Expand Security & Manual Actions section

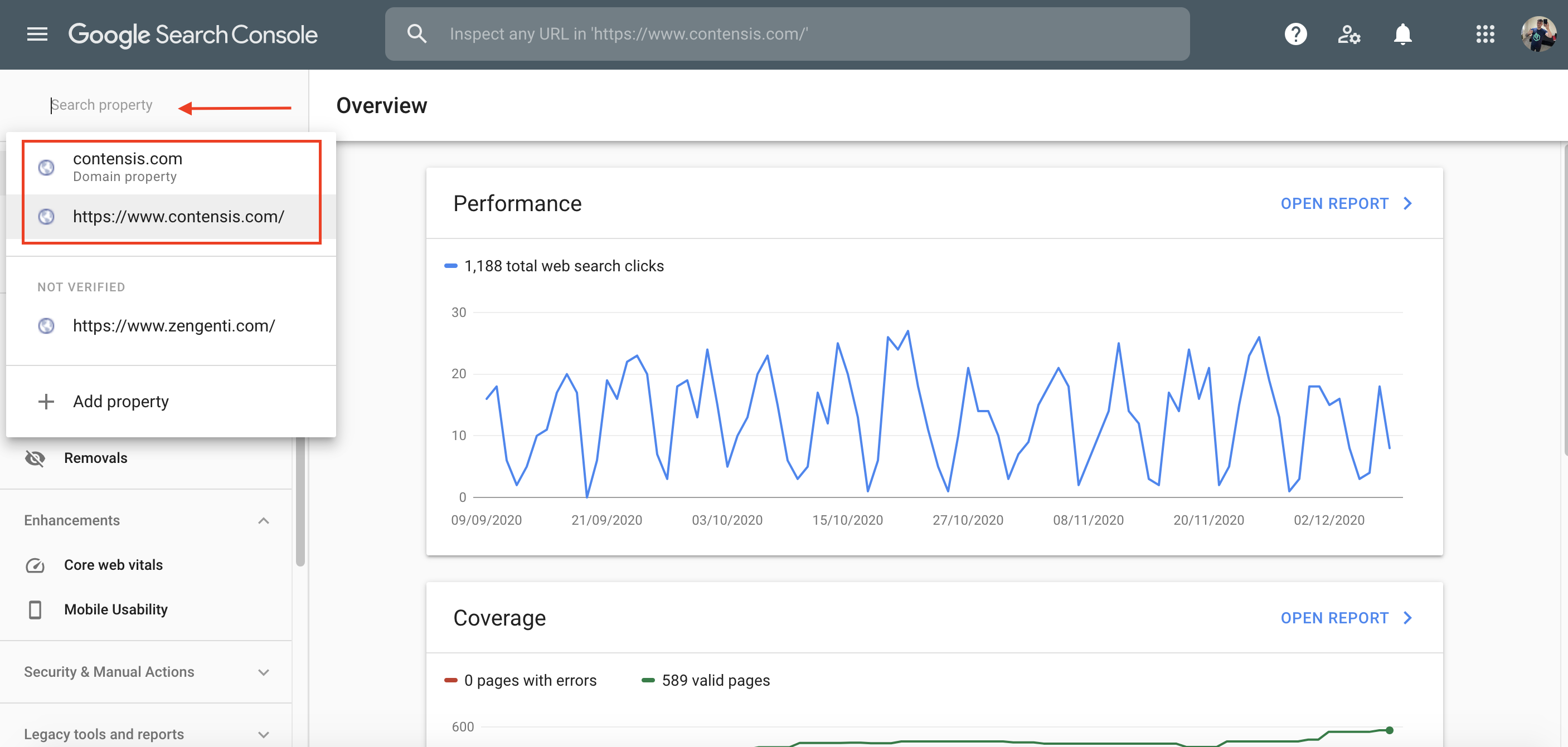[x=264, y=672]
